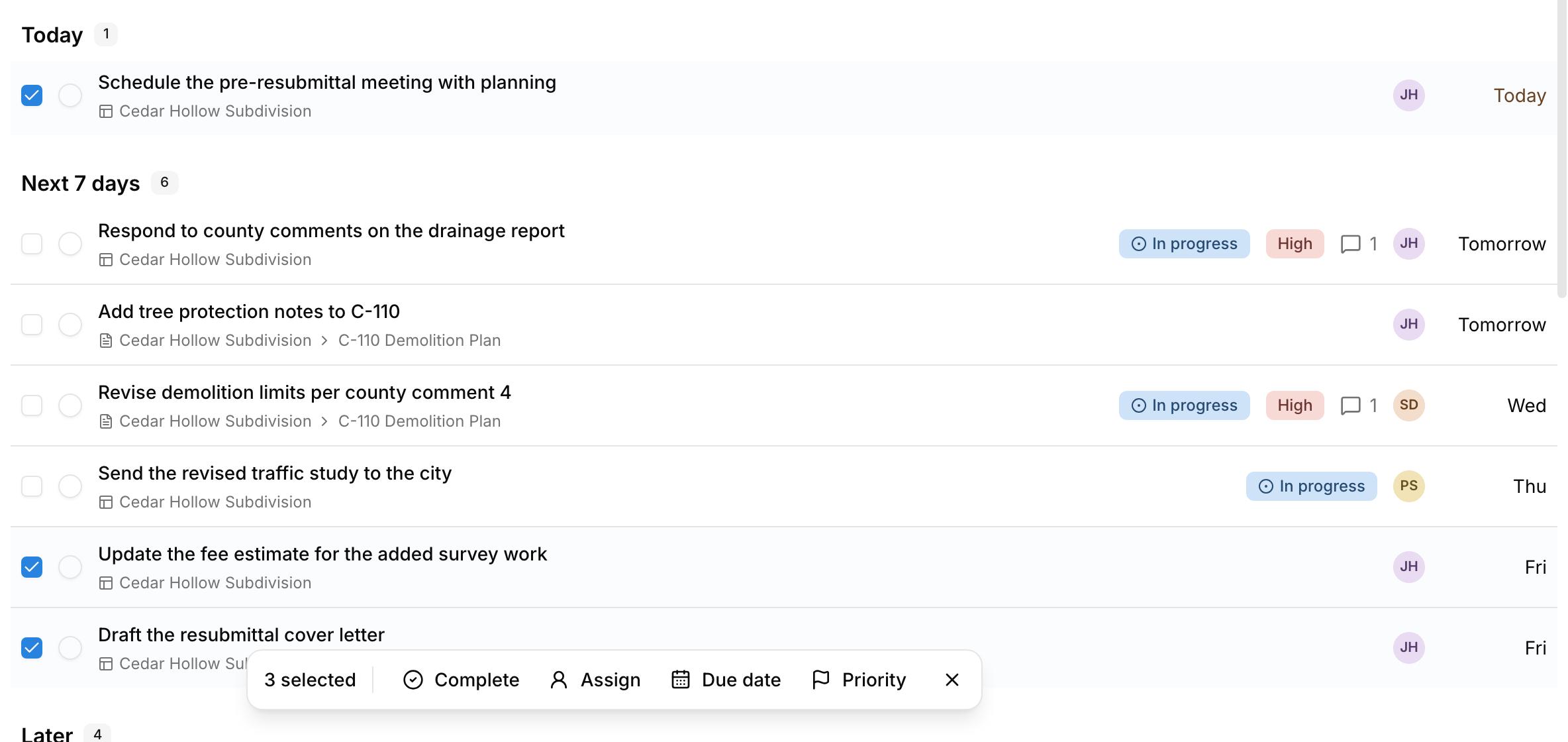Click JH avatar on Update the fee estimate
Image resolution: width=1568 pixels, height=742 pixels.
[x=1409, y=567]
